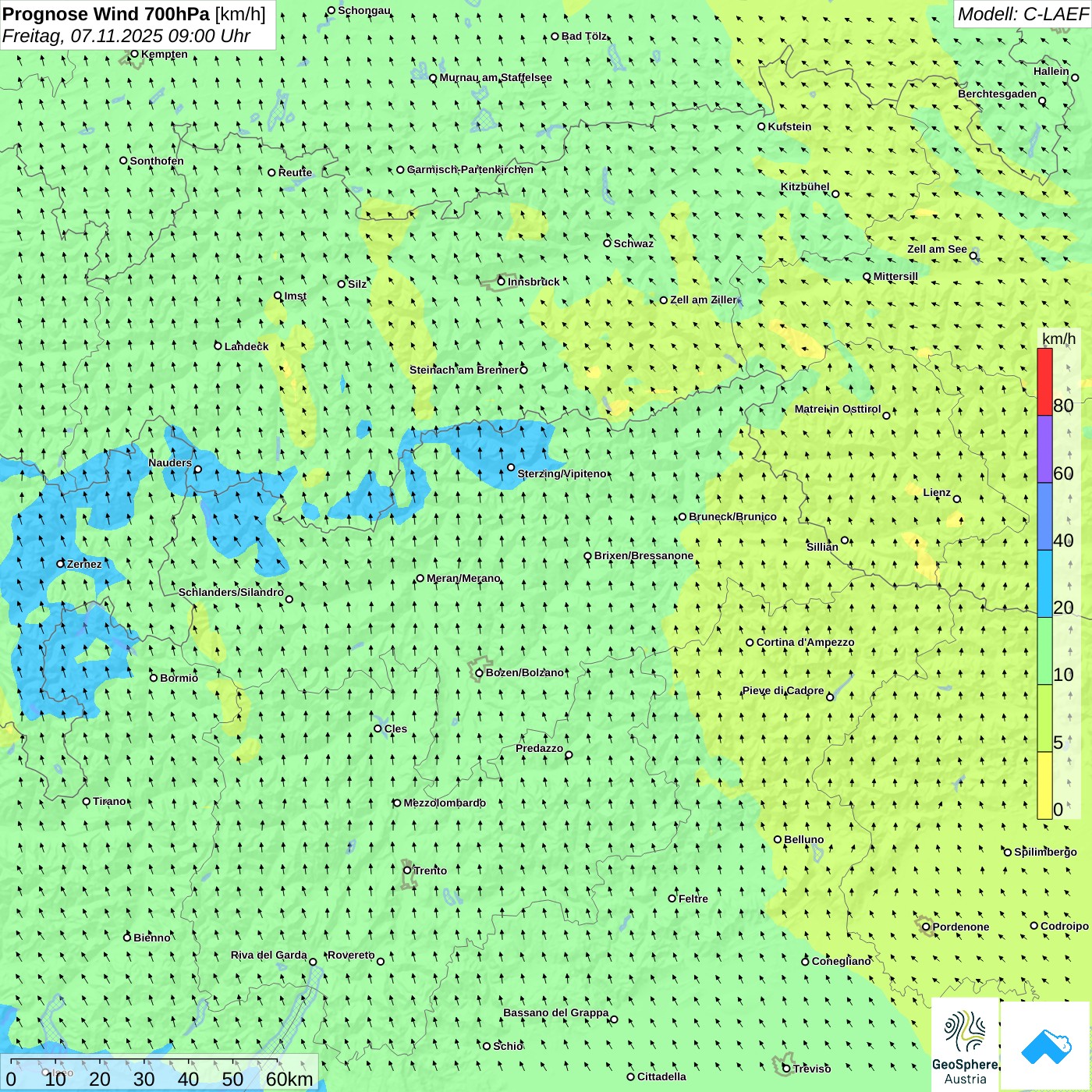Image resolution: width=1092 pixels, height=1092 pixels.
Task: Click the Treviso city label
Action: 811,1069
